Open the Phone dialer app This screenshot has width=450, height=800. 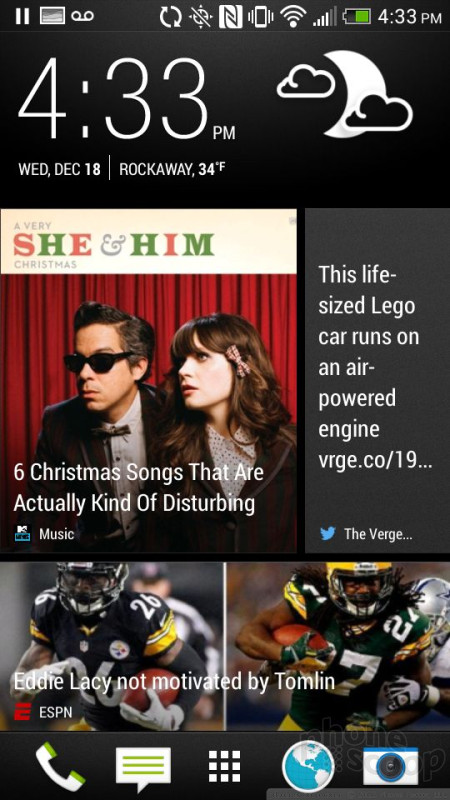tap(60, 767)
